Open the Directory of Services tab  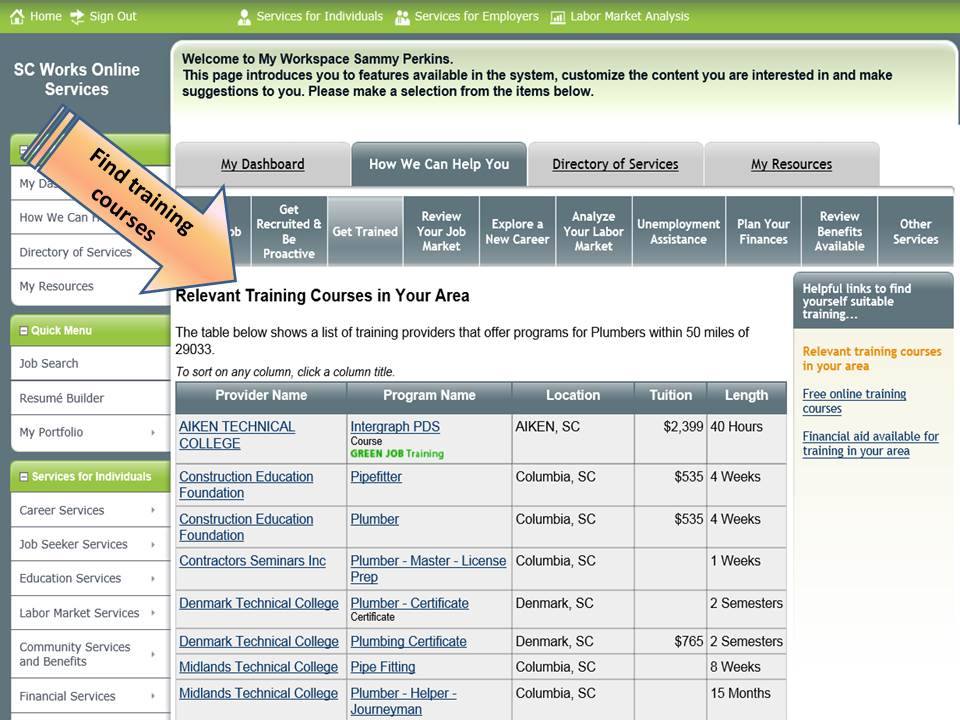(615, 164)
